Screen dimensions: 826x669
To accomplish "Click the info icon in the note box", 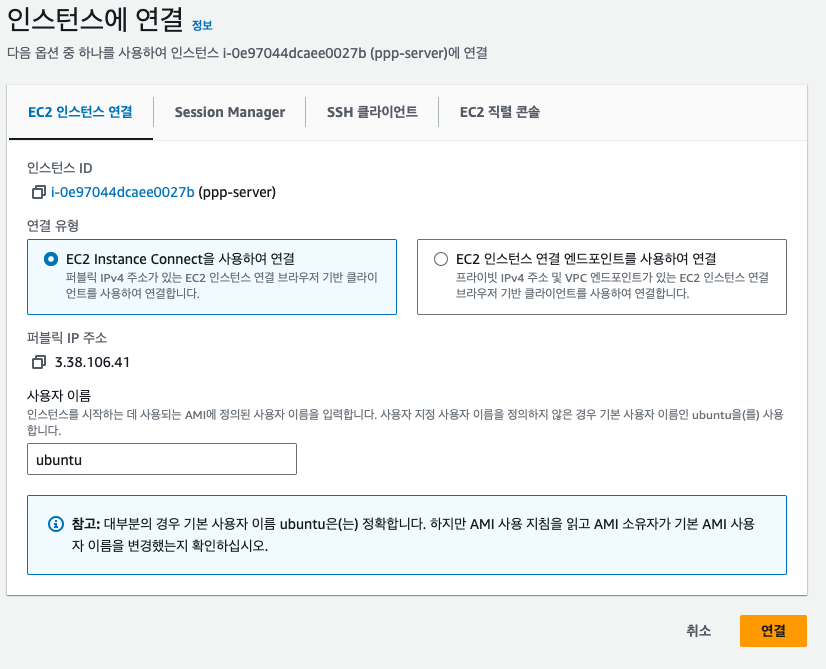I will [x=56, y=524].
